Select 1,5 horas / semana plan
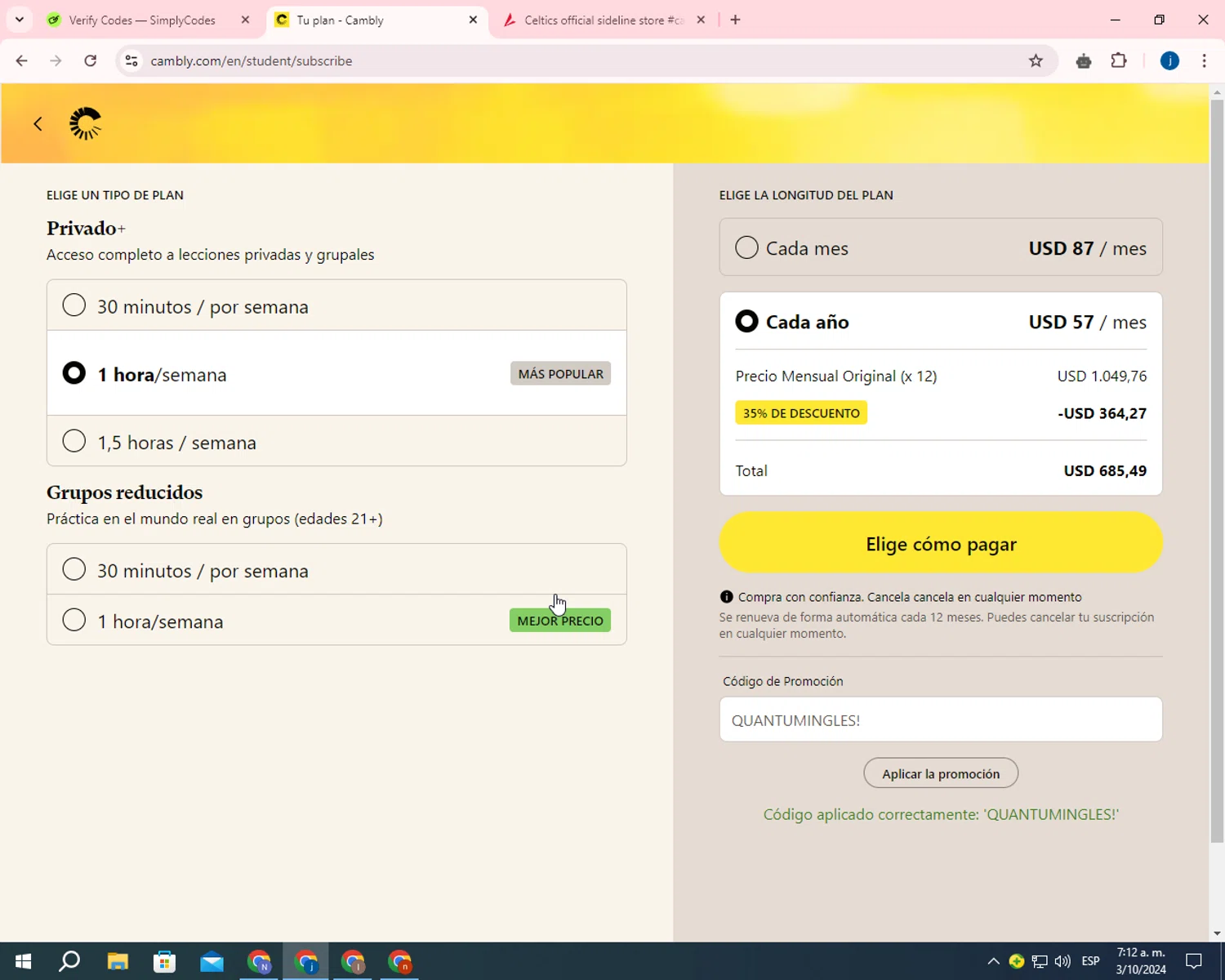This screenshot has width=1225, height=980. [336, 441]
